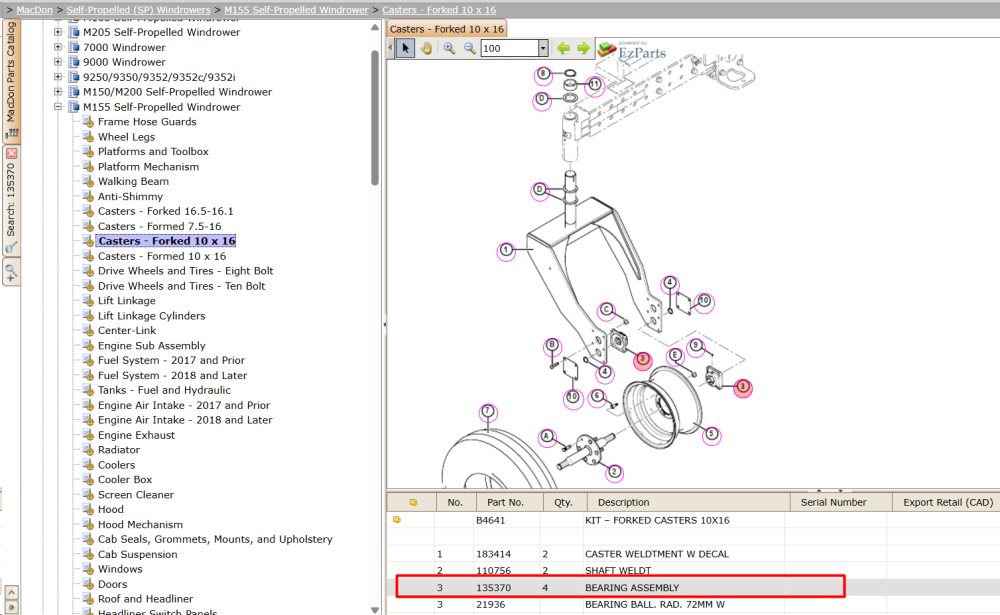Follow the MacDon breadcrumb link
Screen dimensions: 1000x615
pyautogui.click(x=34, y=10)
